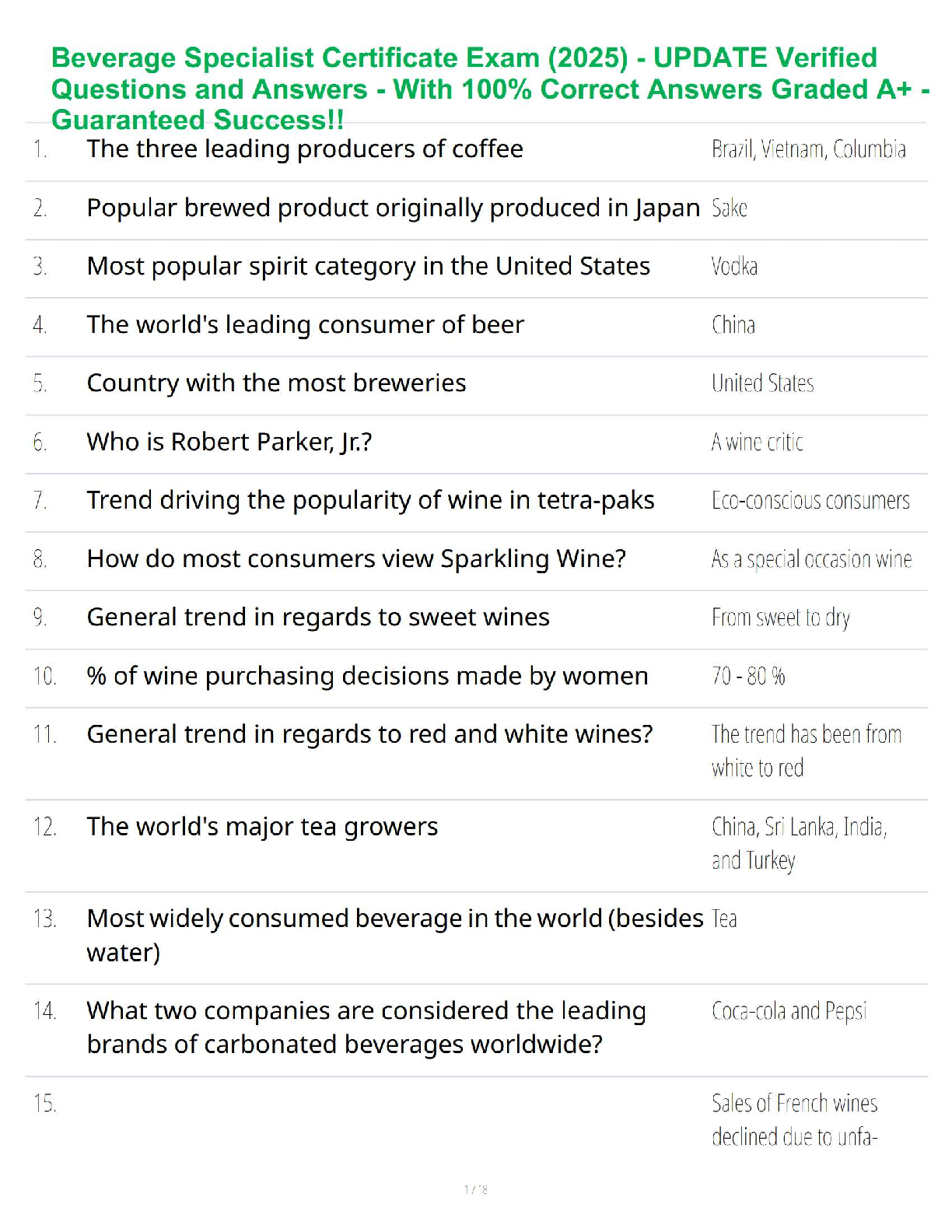Click the answer listing major tea growers
This screenshot has height=1232, width=952.
pyautogui.click(x=799, y=843)
